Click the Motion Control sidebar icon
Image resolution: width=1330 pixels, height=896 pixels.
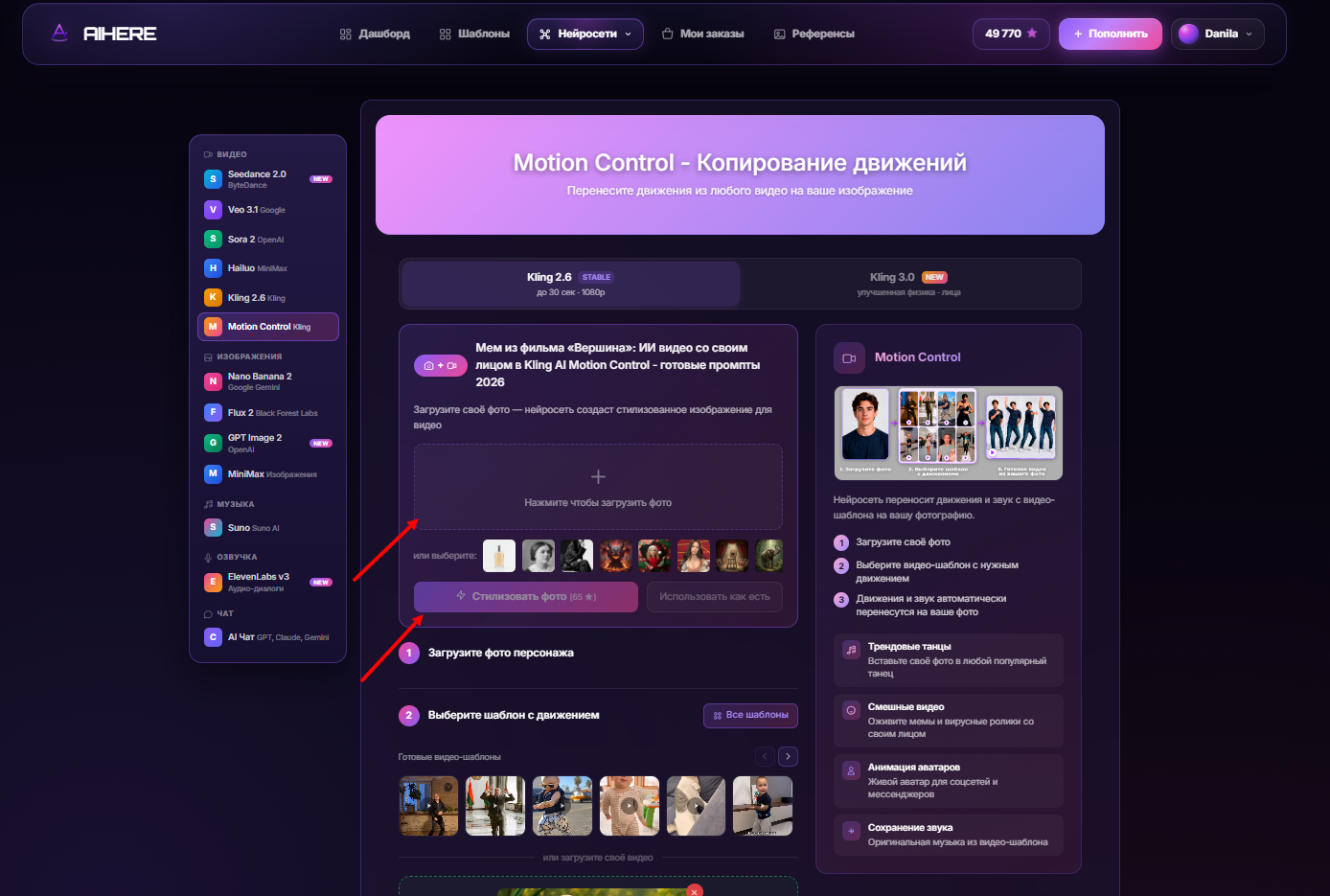tap(213, 327)
